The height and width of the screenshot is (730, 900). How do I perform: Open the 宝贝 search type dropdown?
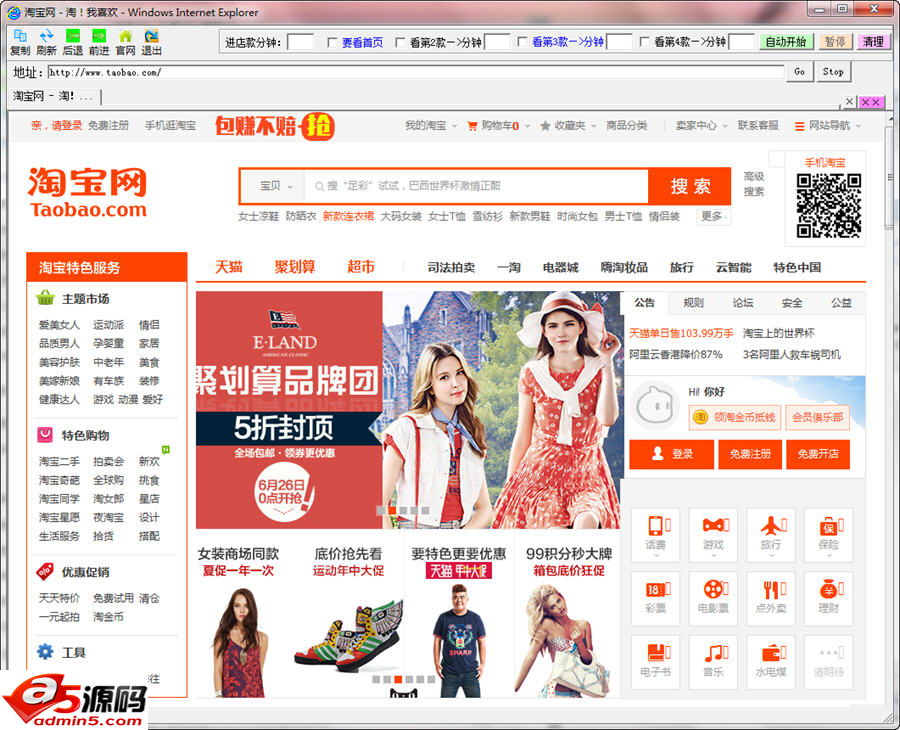tap(276, 186)
